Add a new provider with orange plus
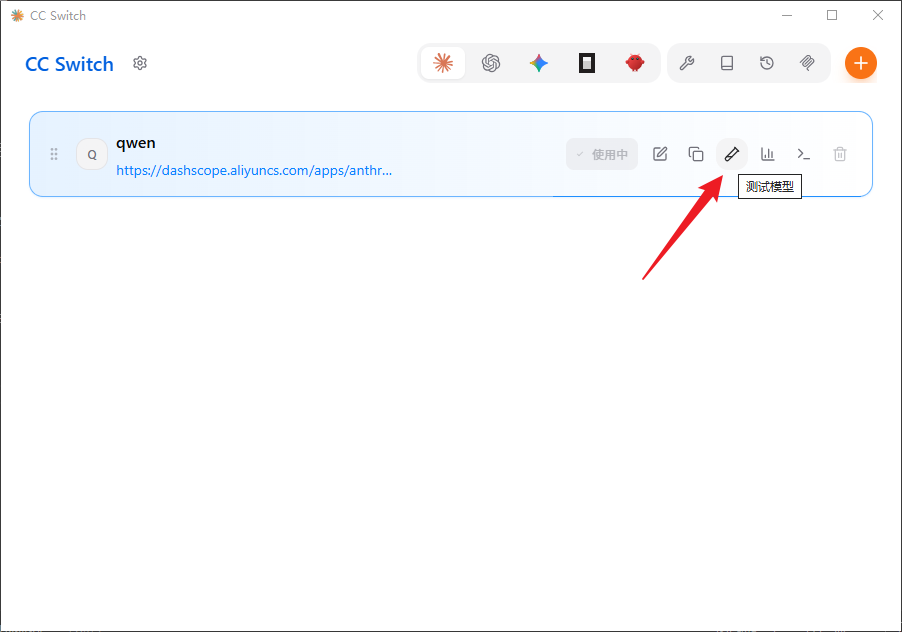This screenshot has height=632, width=902. click(x=860, y=63)
